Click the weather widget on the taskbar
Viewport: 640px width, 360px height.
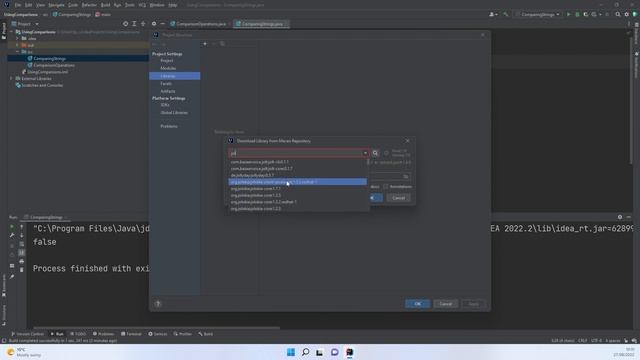click(24, 352)
